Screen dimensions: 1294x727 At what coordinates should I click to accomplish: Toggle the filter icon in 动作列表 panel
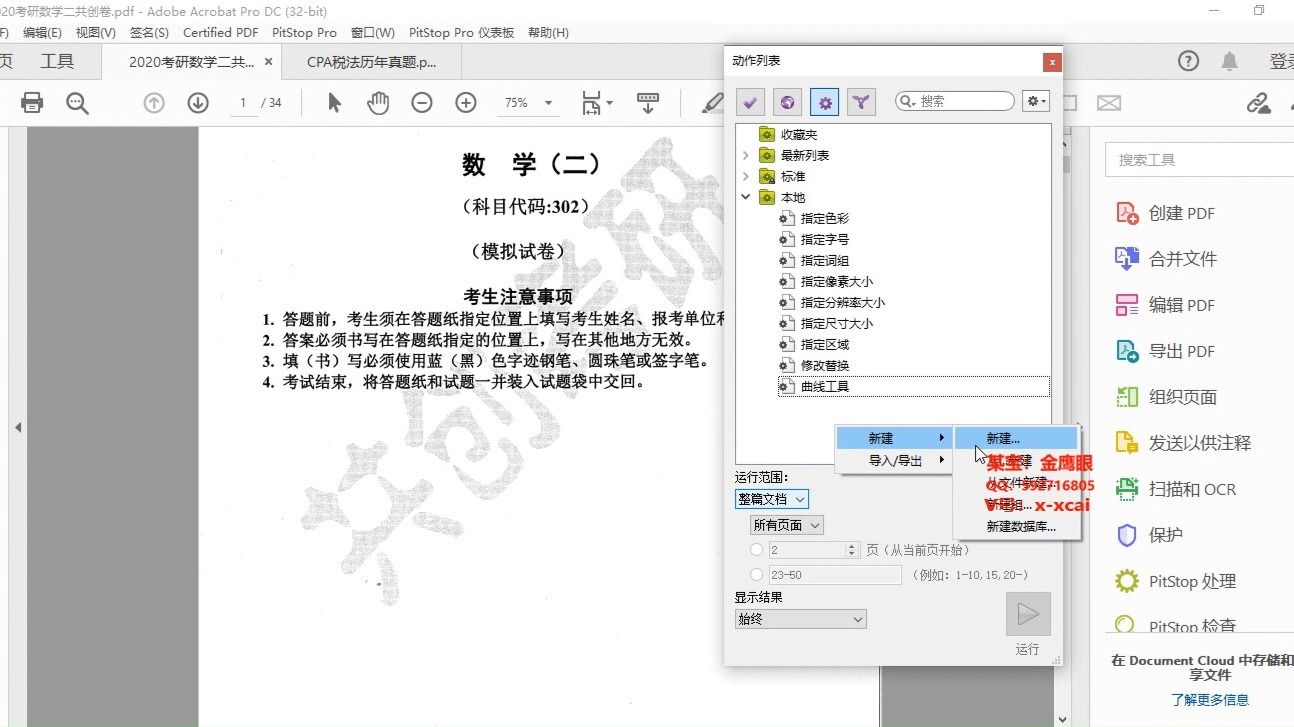click(861, 101)
